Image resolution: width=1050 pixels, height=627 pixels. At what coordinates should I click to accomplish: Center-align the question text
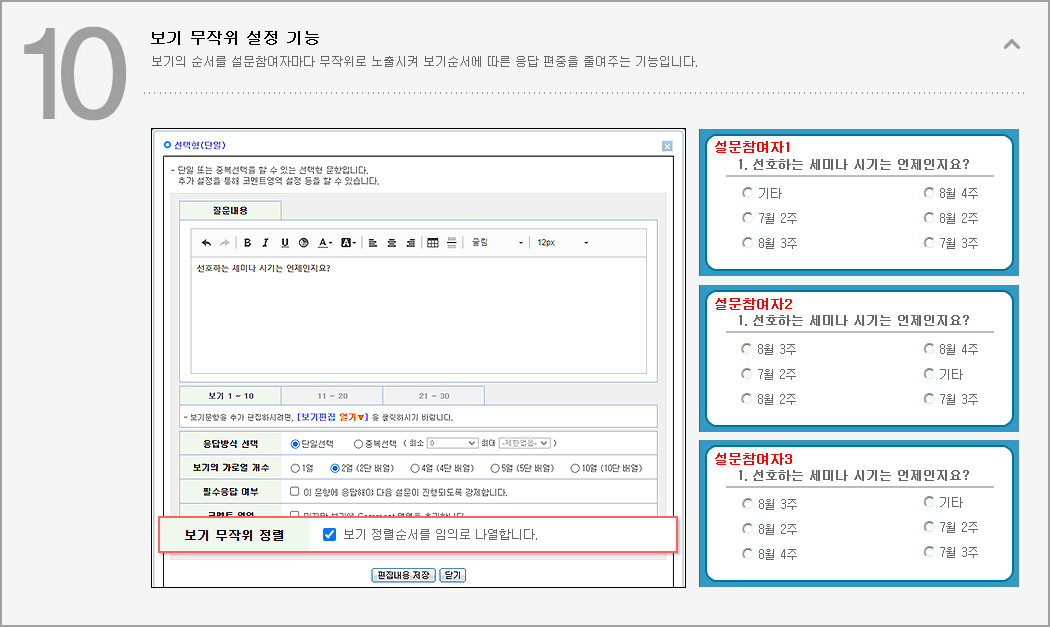392,243
